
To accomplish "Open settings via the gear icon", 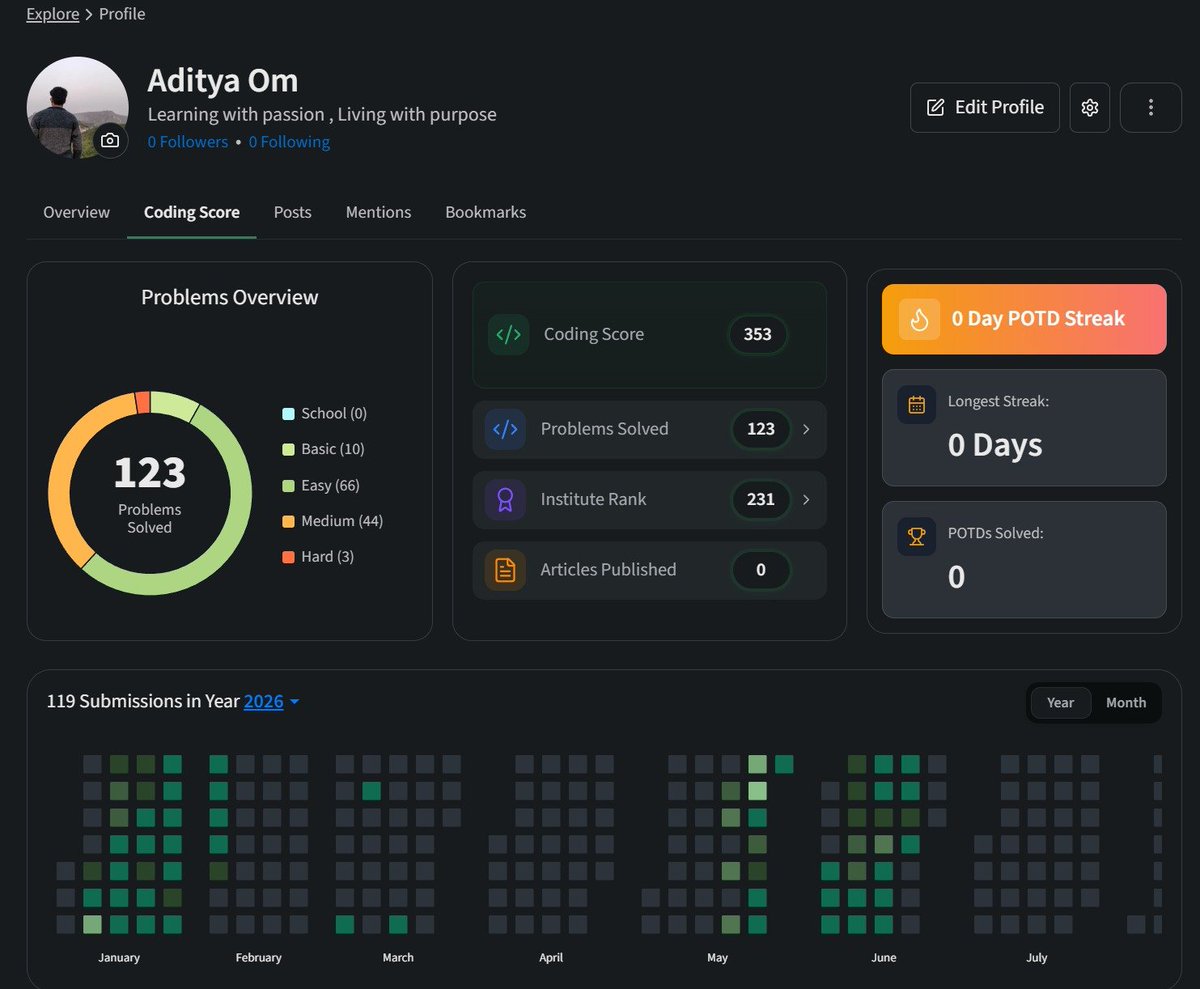I will (1090, 107).
